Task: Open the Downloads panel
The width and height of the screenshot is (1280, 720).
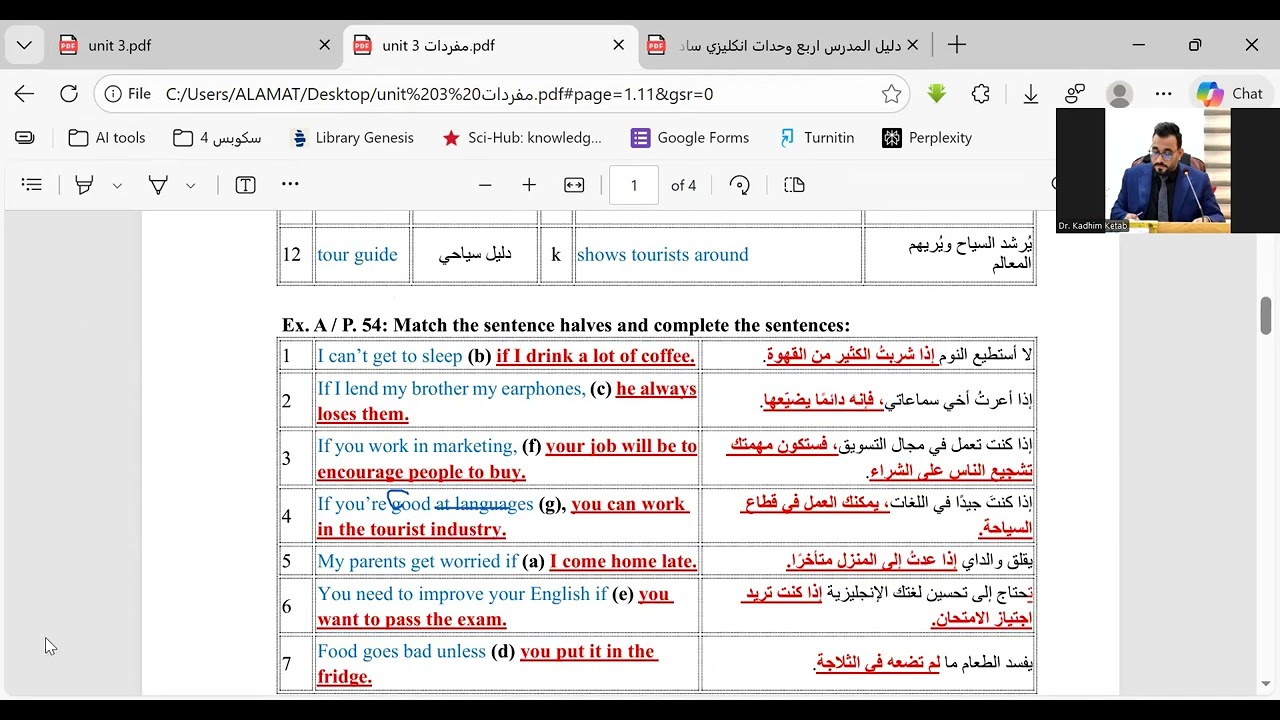Action: (x=1030, y=94)
